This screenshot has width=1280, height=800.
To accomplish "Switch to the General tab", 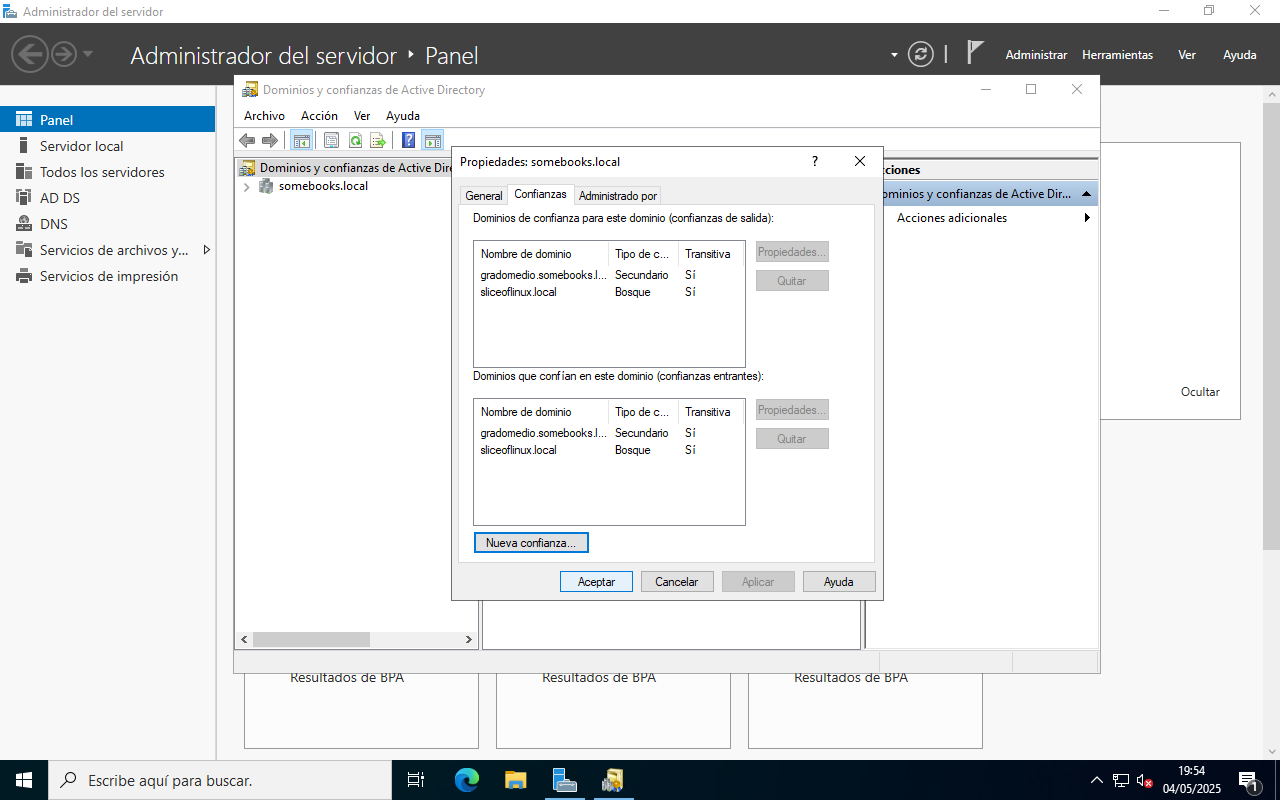I will tap(484, 196).
